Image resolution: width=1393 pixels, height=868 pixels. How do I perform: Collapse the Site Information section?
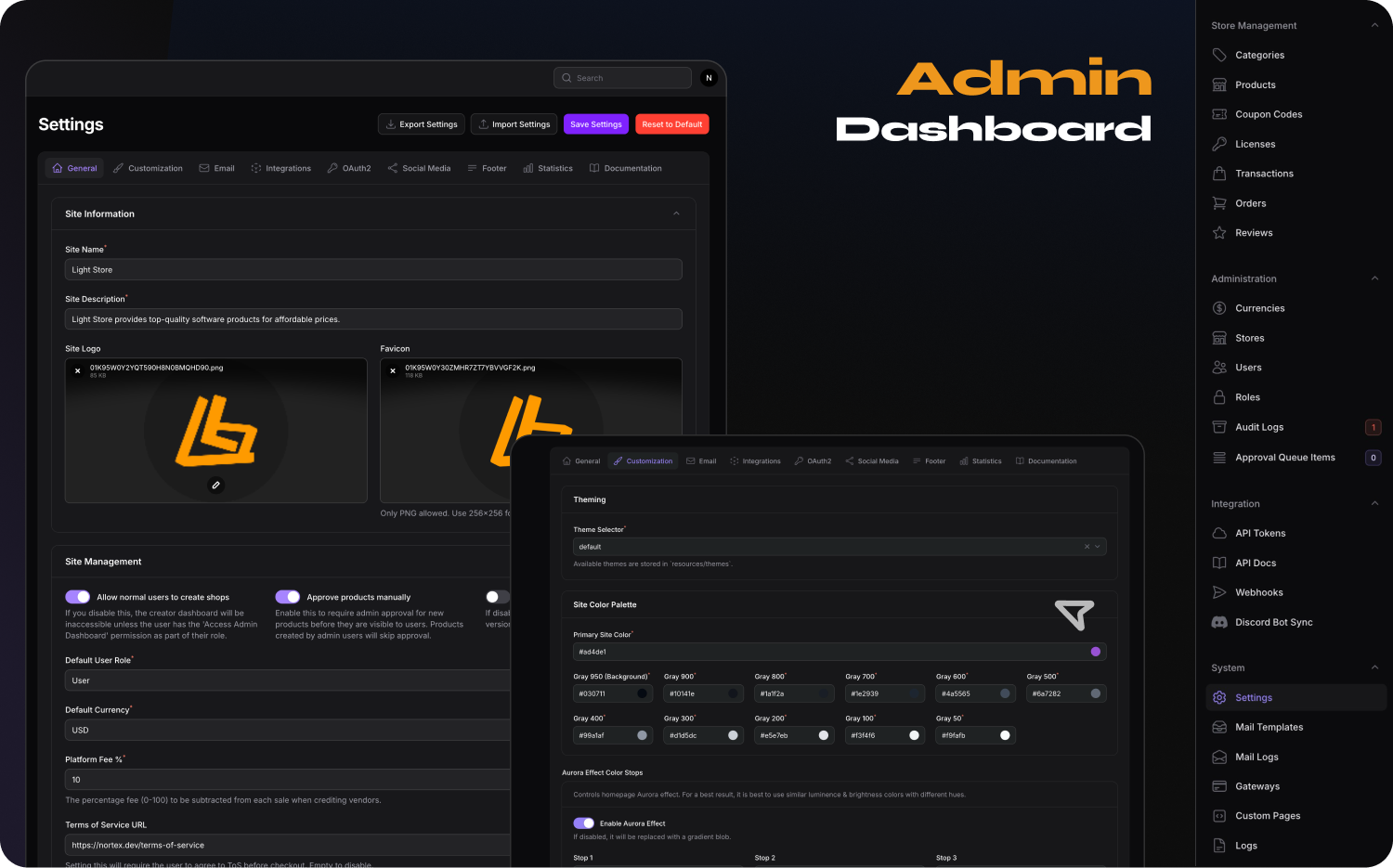click(676, 214)
